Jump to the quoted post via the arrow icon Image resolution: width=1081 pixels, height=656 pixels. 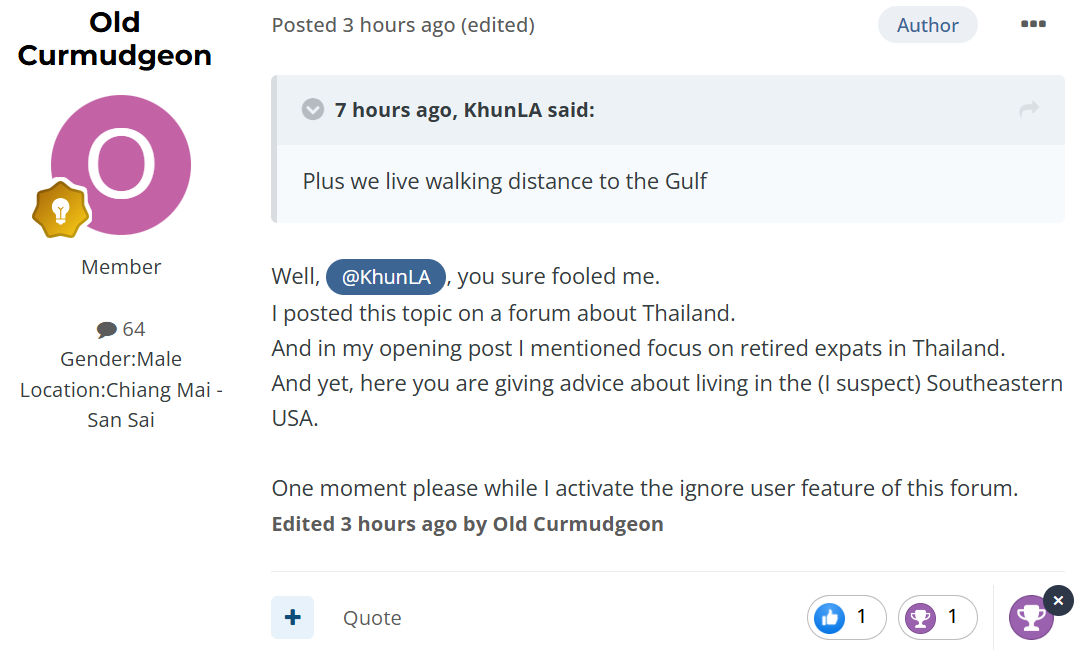tap(1029, 109)
